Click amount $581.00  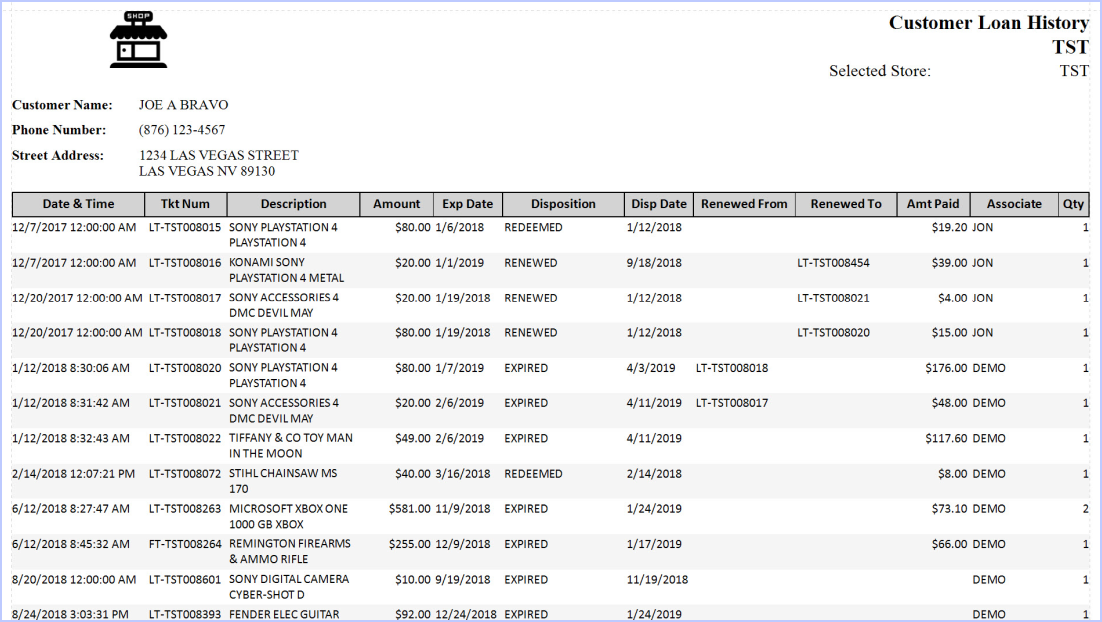click(x=410, y=508)
